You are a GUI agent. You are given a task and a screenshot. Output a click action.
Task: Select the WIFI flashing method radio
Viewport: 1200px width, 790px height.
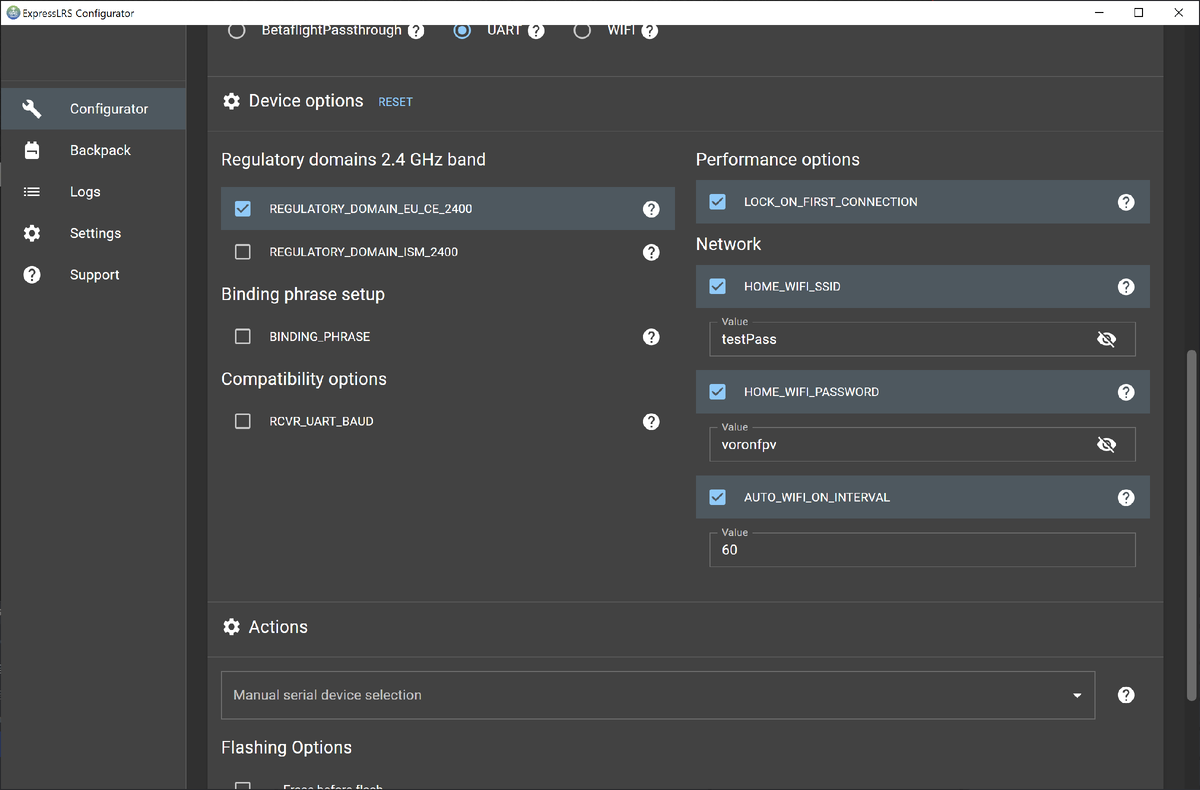point(582,30)
